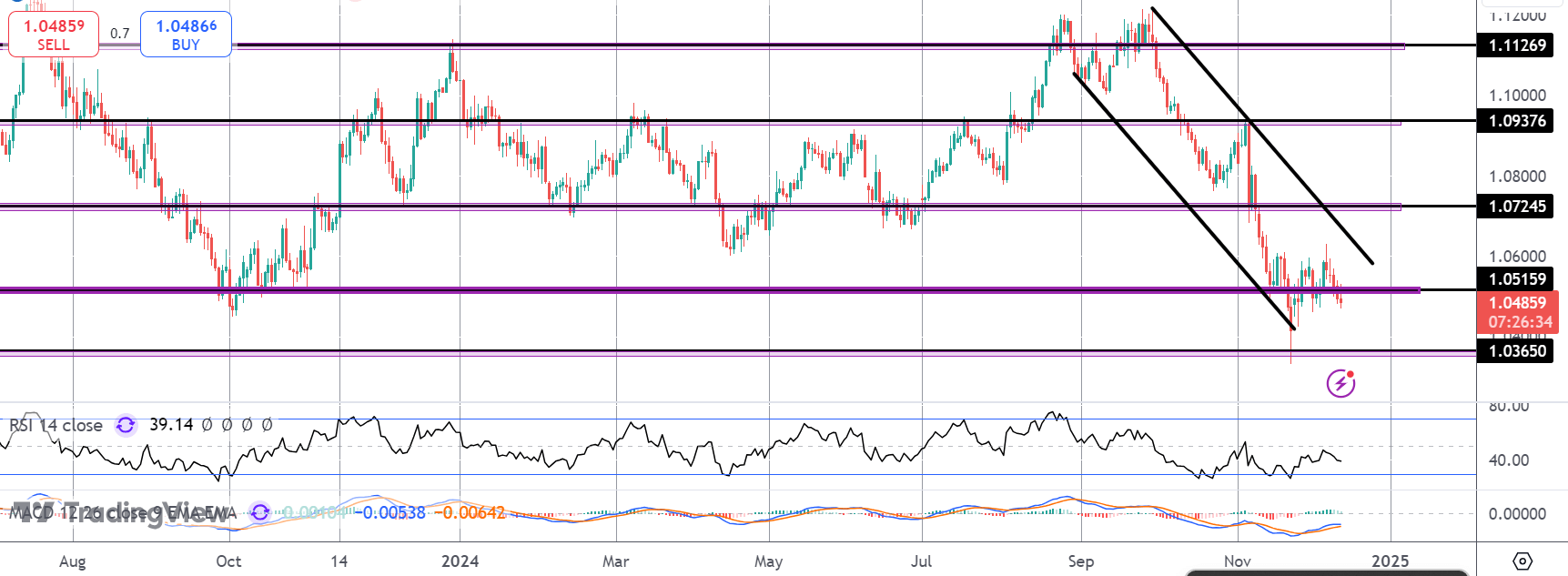Click the Mar label on time axis
The image size is (1568, 576).
615,561
